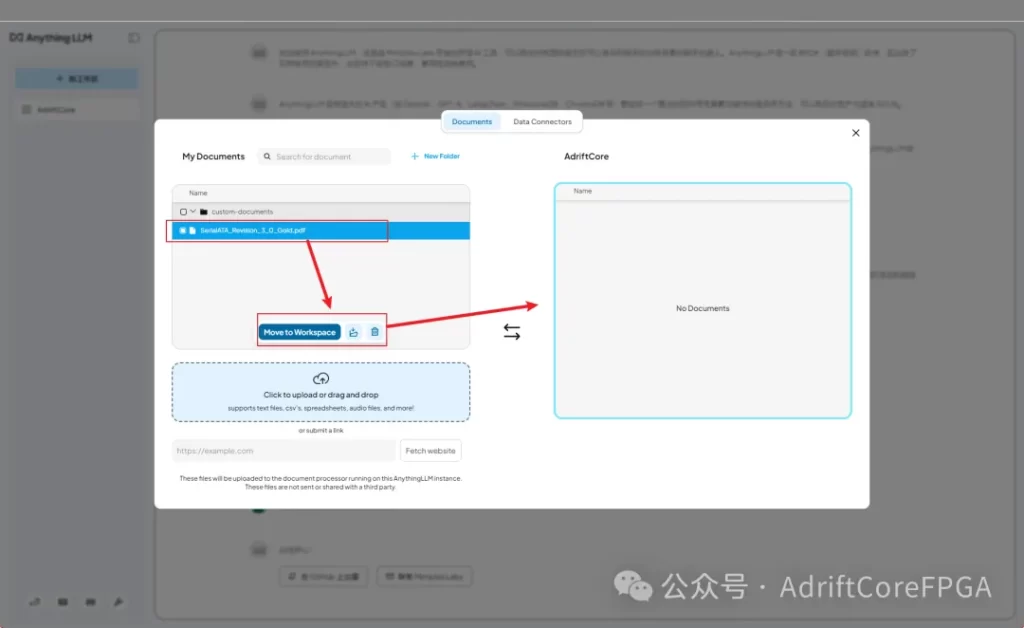
Task: Click the Name column header in My Documents
Action: pyautogui.click(x=198, y=193)
